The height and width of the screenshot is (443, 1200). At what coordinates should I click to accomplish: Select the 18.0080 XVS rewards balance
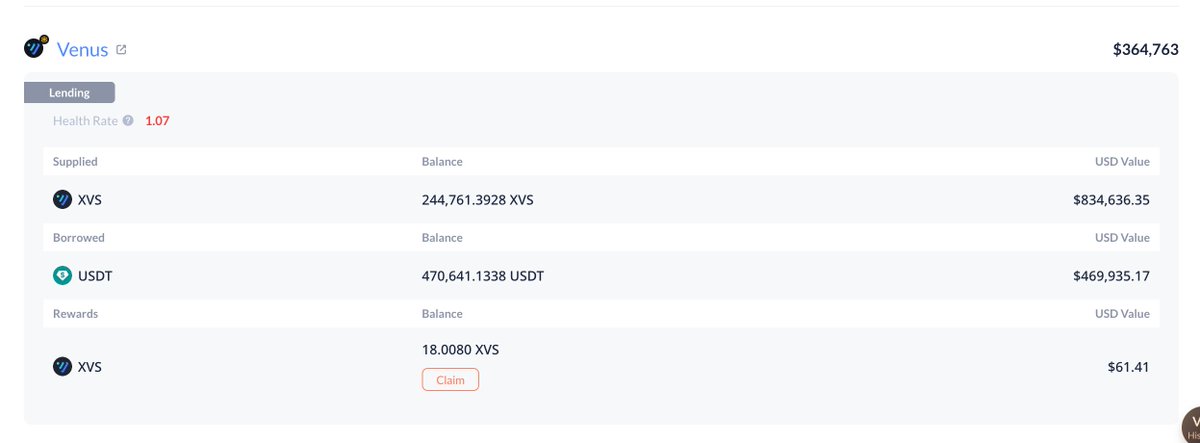coord(460,350)
